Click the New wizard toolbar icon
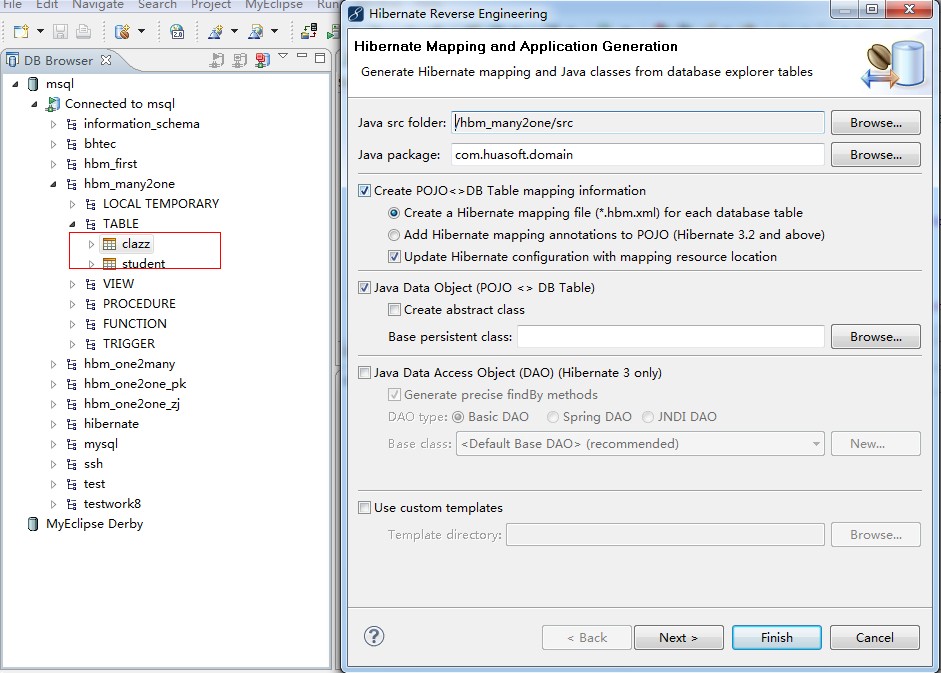This screenshot has width=941, height=673. tap(21, 31)
